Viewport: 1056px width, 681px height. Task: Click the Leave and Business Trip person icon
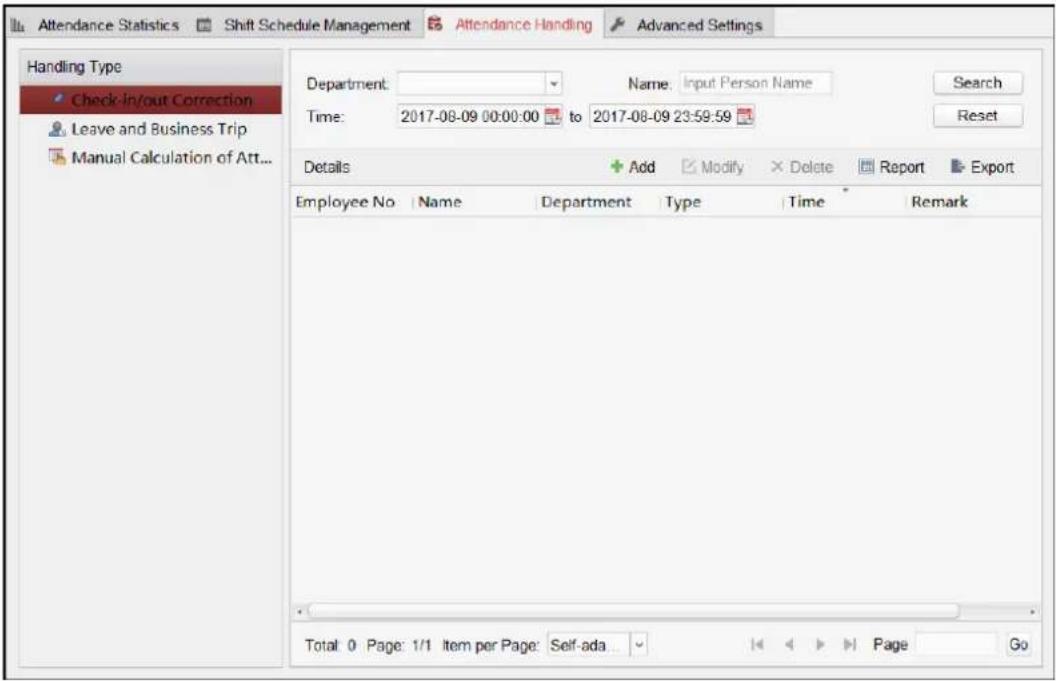point(57,129)
